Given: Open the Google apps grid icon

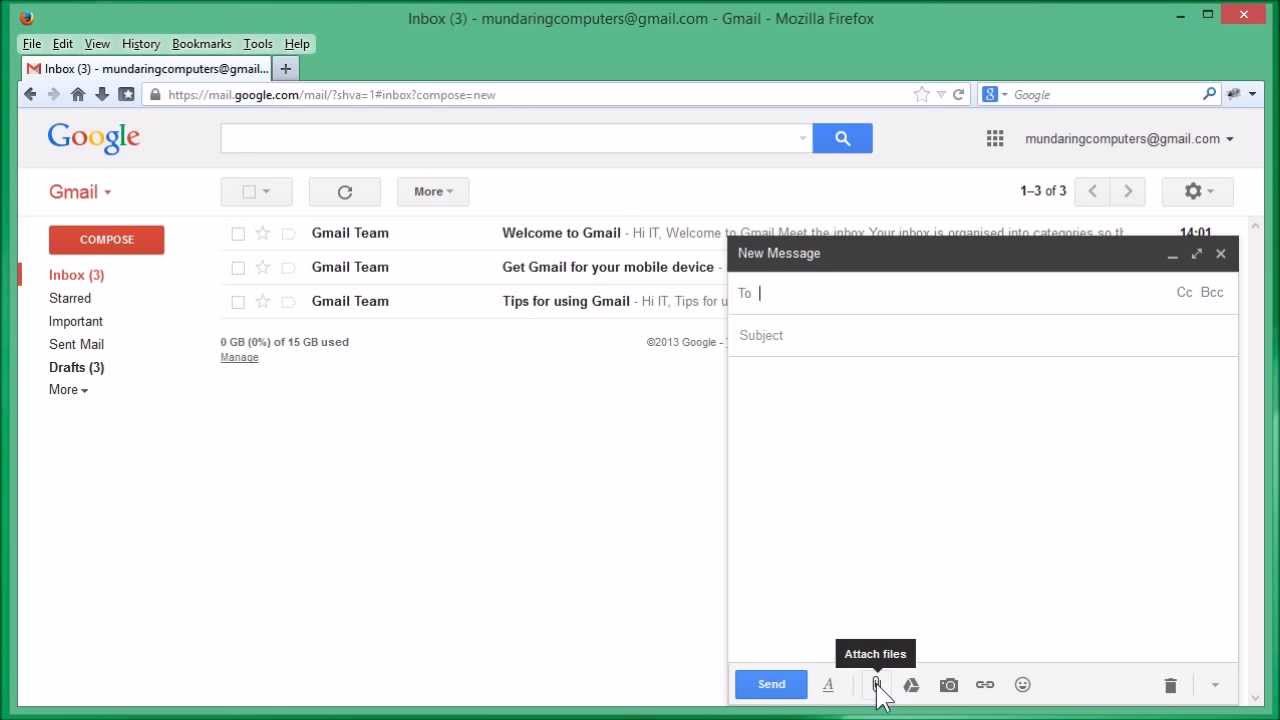Looking at the screenshot, I should coord(995,139).
